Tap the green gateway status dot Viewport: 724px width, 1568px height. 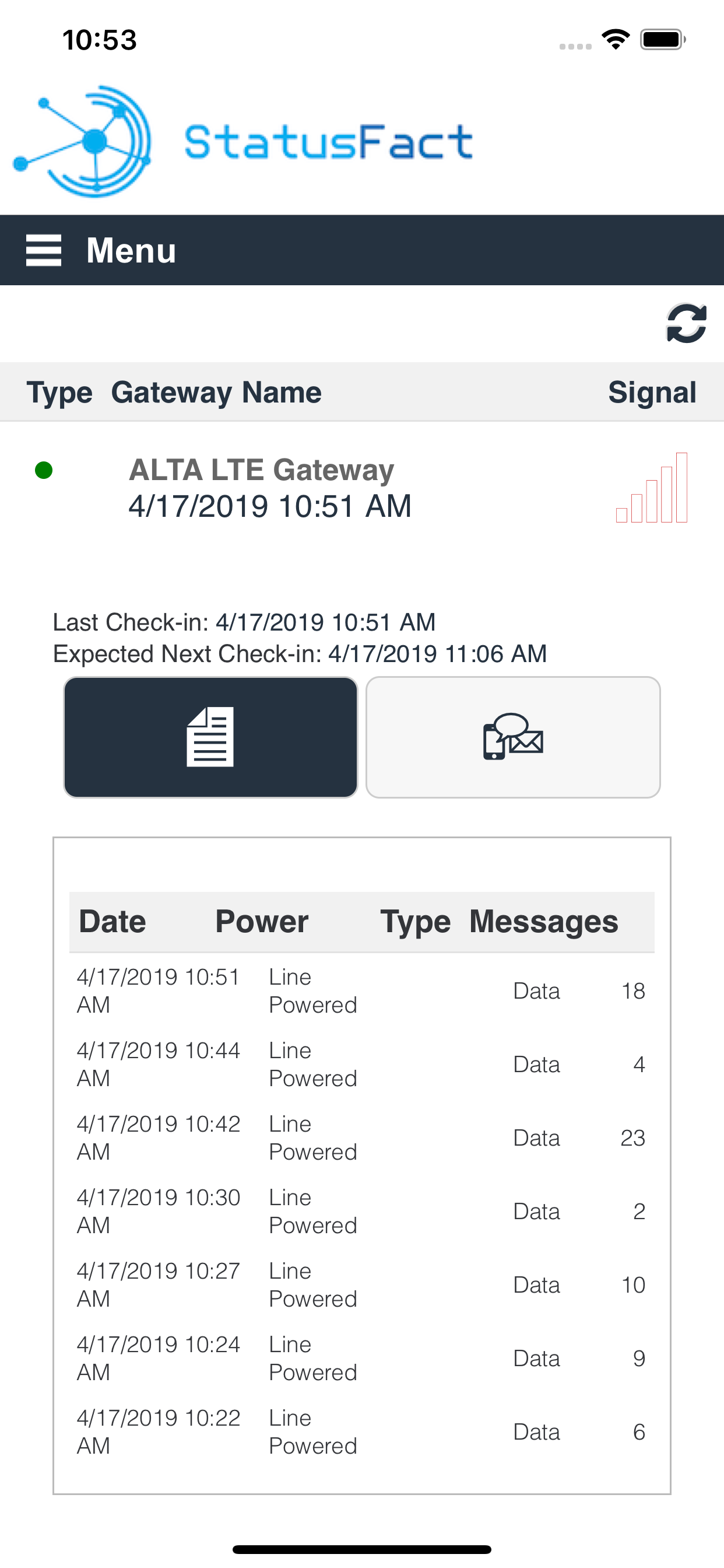click(x=44, y=470)
